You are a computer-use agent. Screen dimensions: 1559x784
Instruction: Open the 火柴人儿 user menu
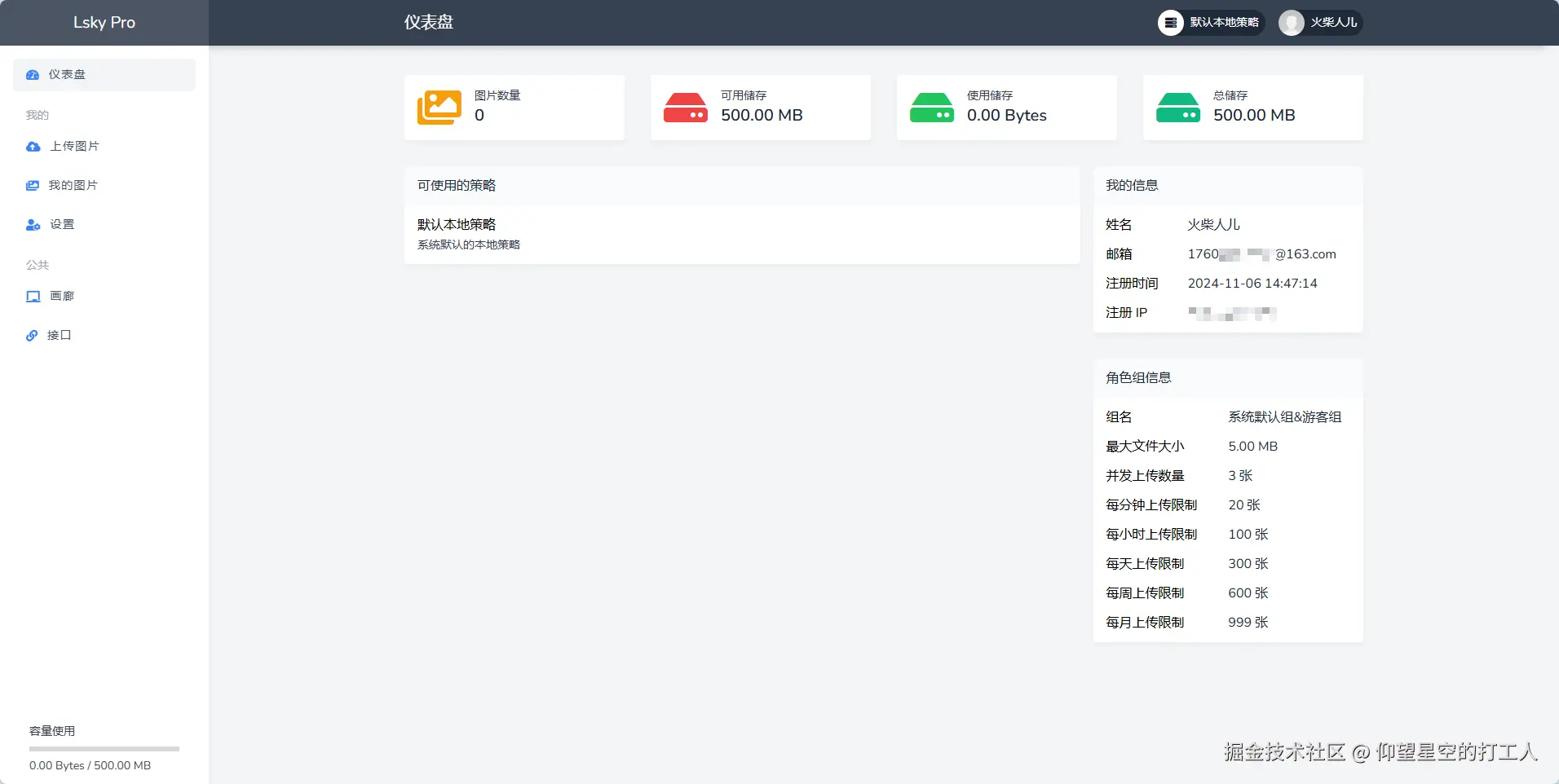click(x=1320, y=23)
